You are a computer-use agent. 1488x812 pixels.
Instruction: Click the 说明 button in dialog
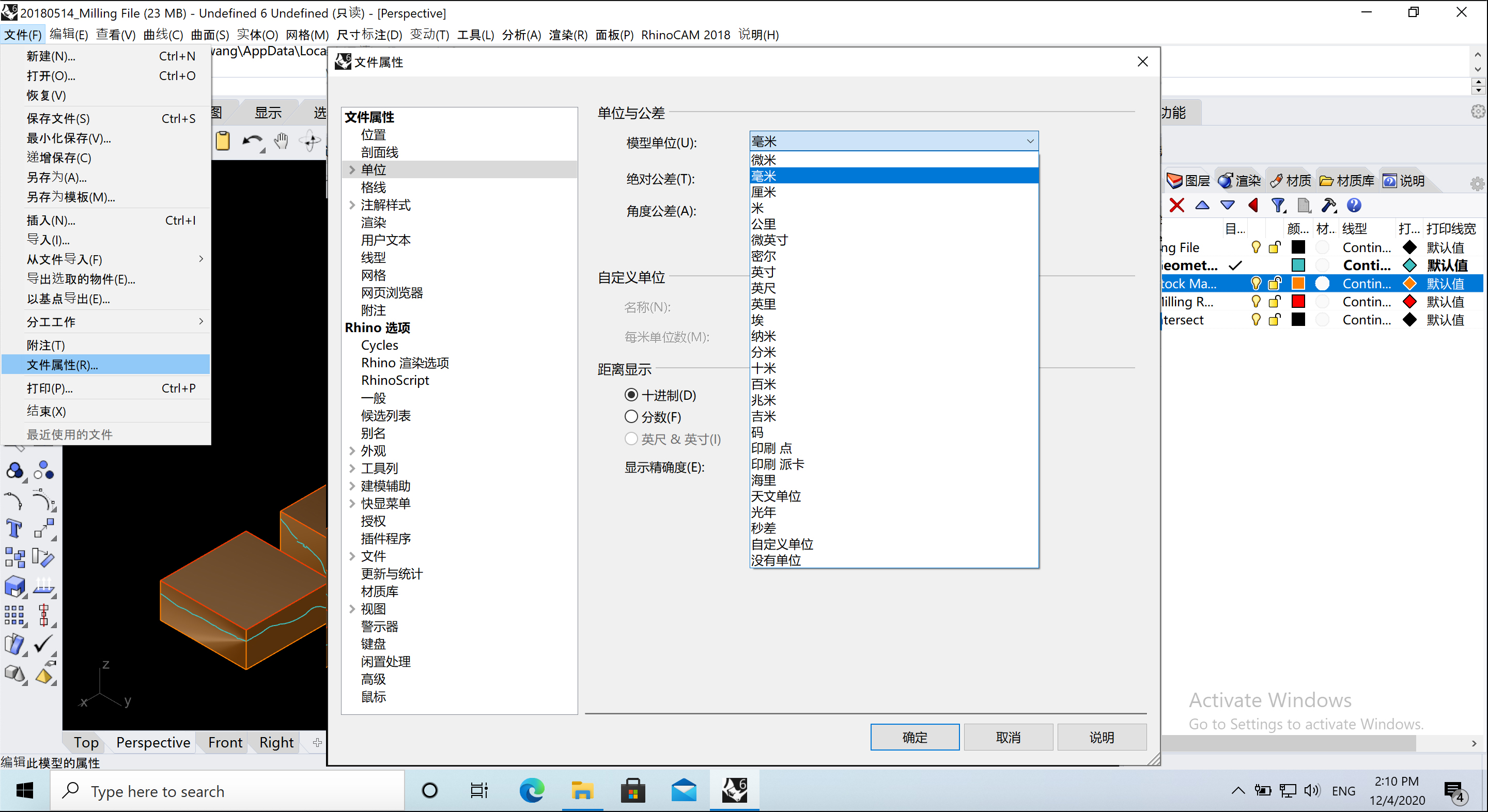coord(1102,737)
